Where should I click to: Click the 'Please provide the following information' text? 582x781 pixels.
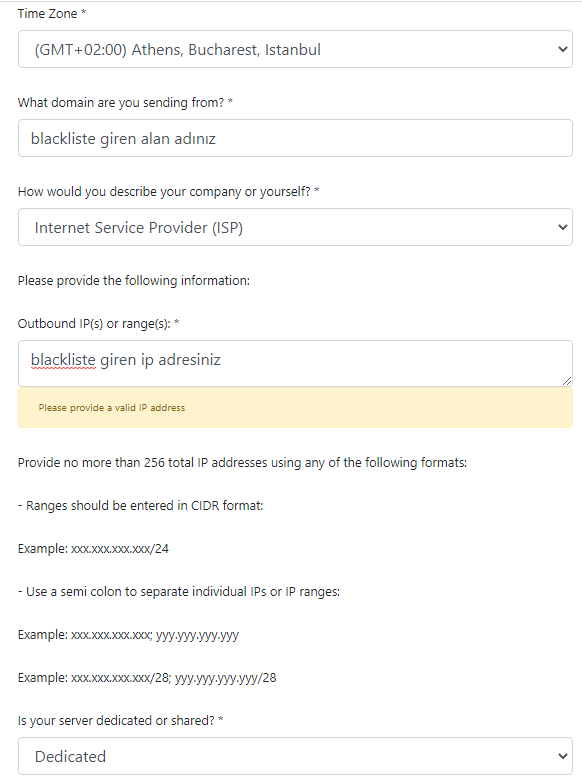coord(134,281)
